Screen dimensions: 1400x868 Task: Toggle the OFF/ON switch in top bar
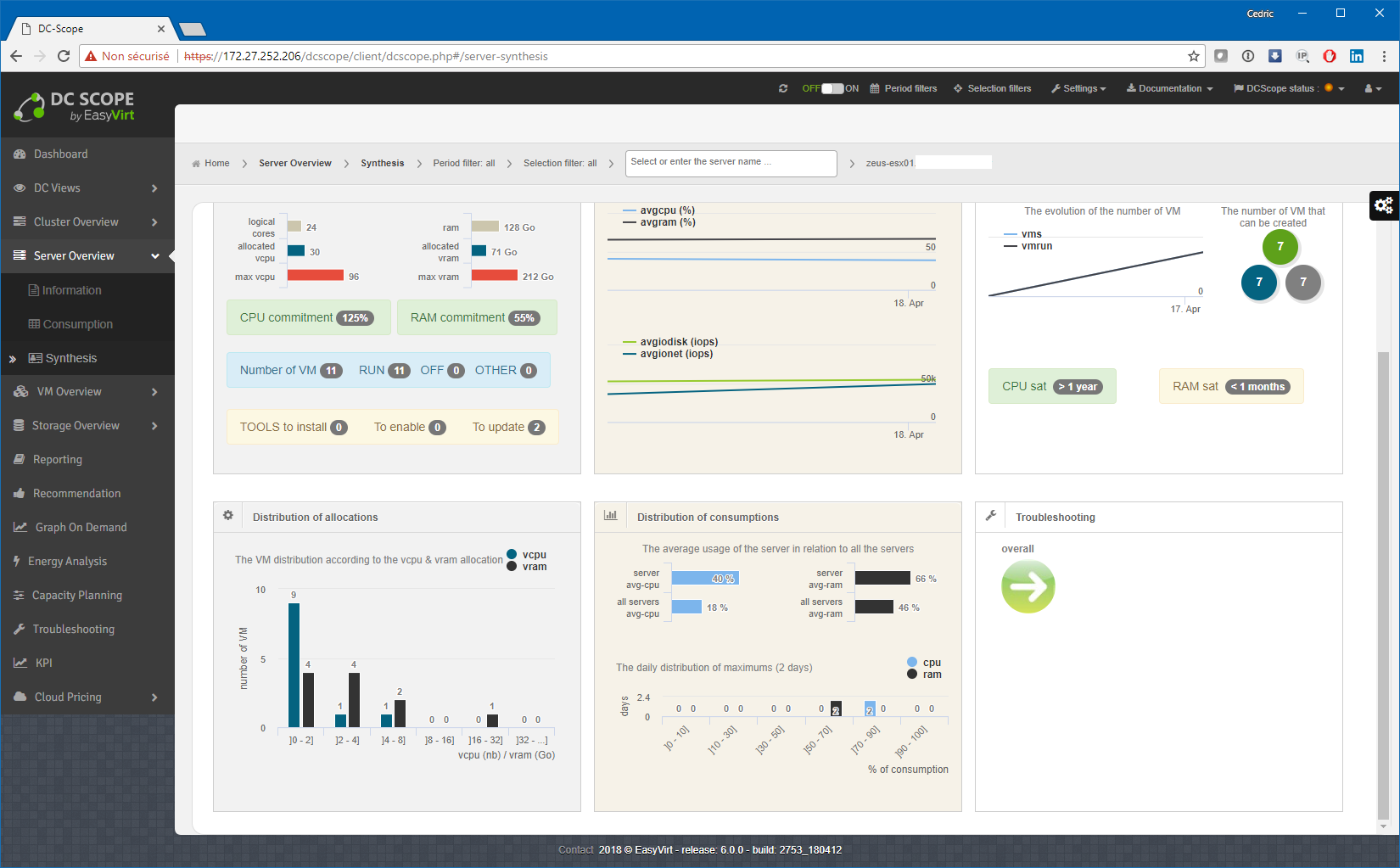[x=832, y=88]
